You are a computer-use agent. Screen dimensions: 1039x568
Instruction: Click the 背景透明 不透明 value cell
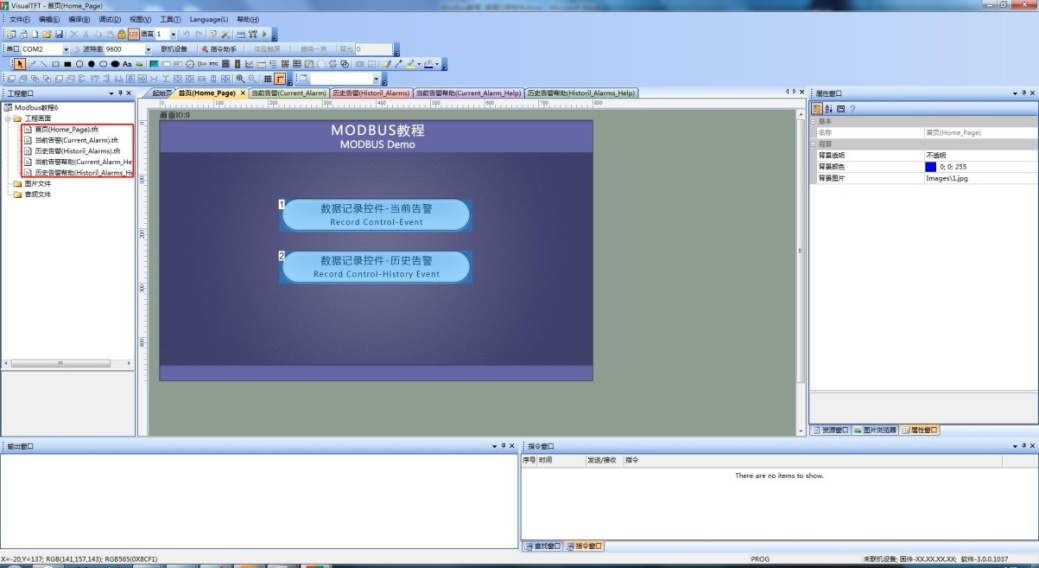tap(981, 155)
